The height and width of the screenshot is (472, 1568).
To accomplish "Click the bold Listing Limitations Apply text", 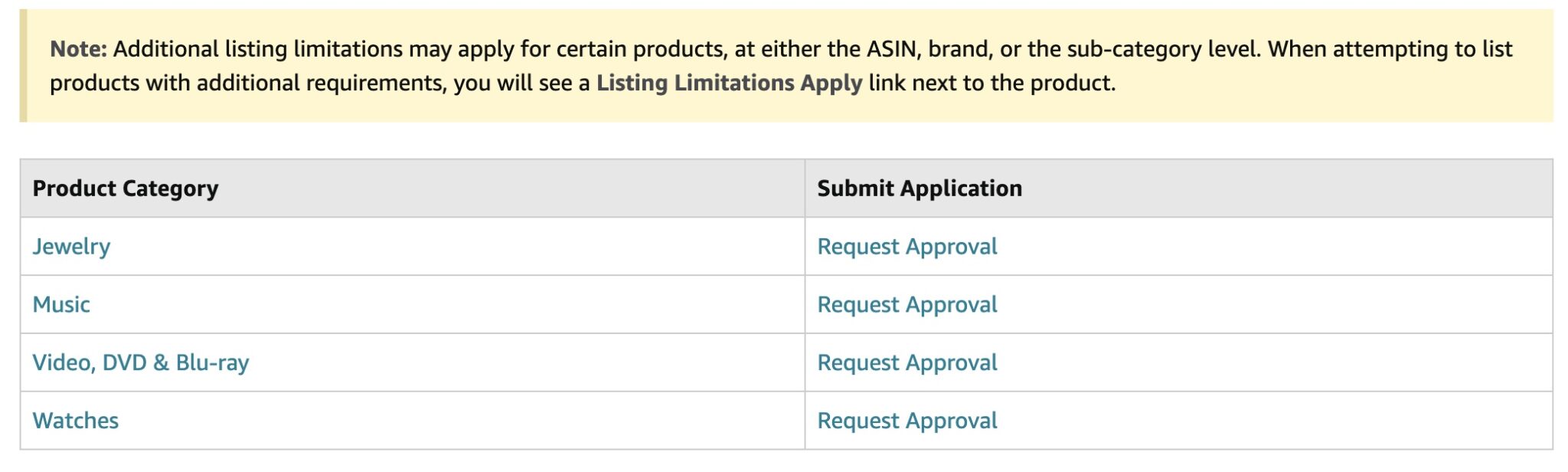I will click(x=730, y=83).
